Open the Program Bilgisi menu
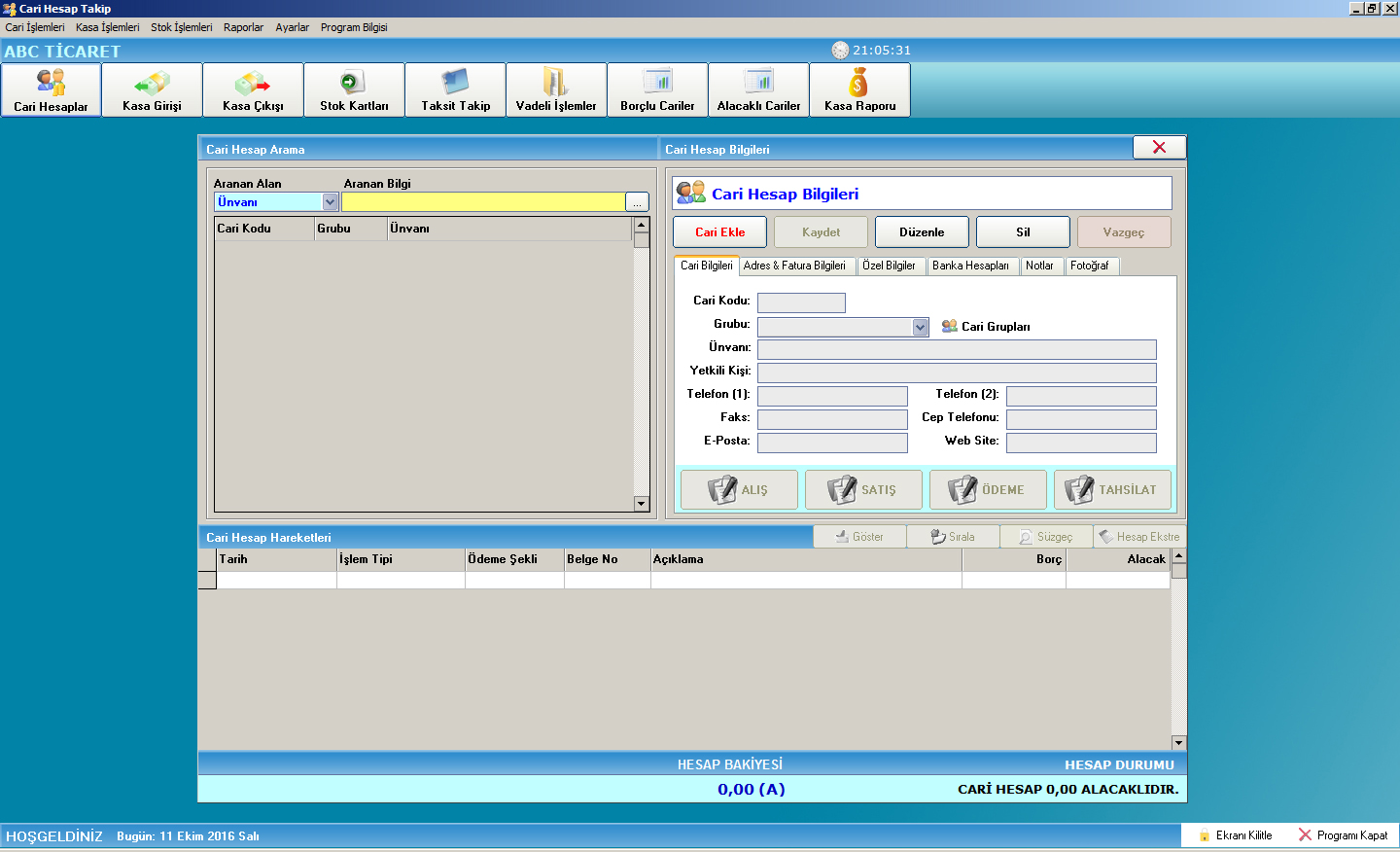1400x852 pixels. [x=354, y=27]
